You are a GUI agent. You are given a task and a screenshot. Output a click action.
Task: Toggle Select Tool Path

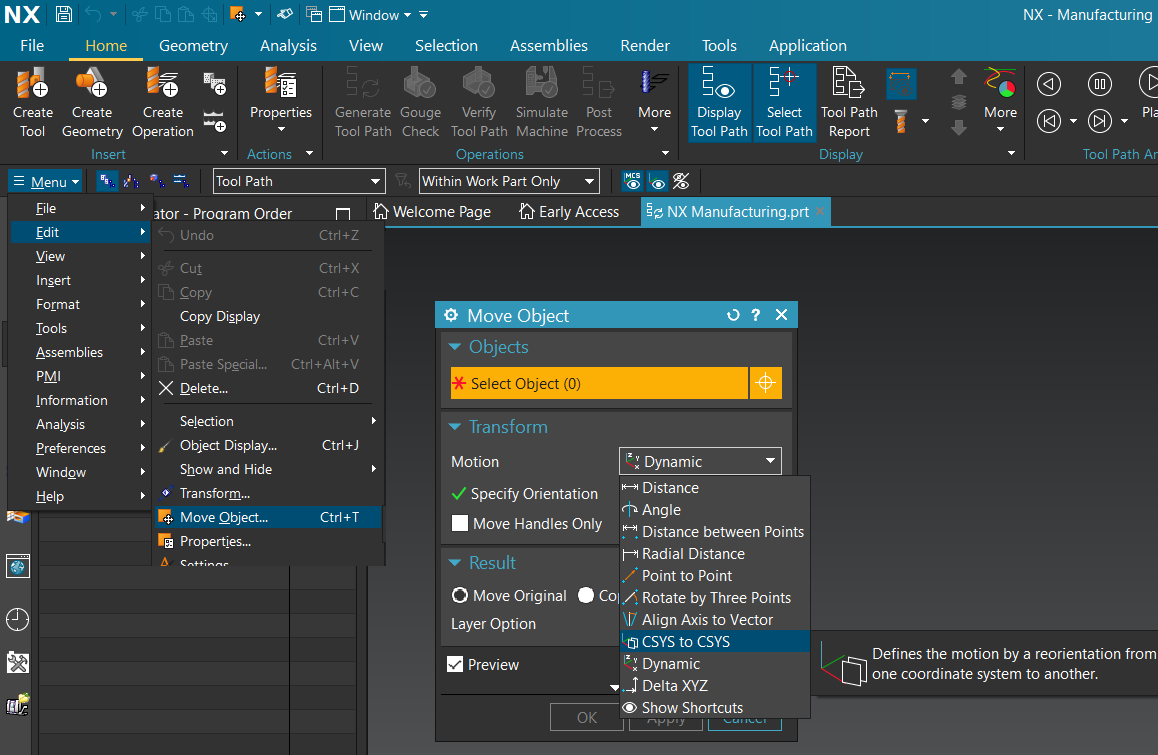tap(784, 102)
